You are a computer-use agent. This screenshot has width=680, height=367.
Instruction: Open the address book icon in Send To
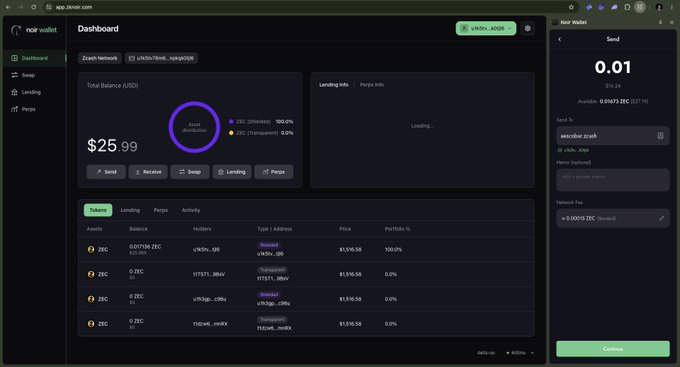[x=660, y=136]
